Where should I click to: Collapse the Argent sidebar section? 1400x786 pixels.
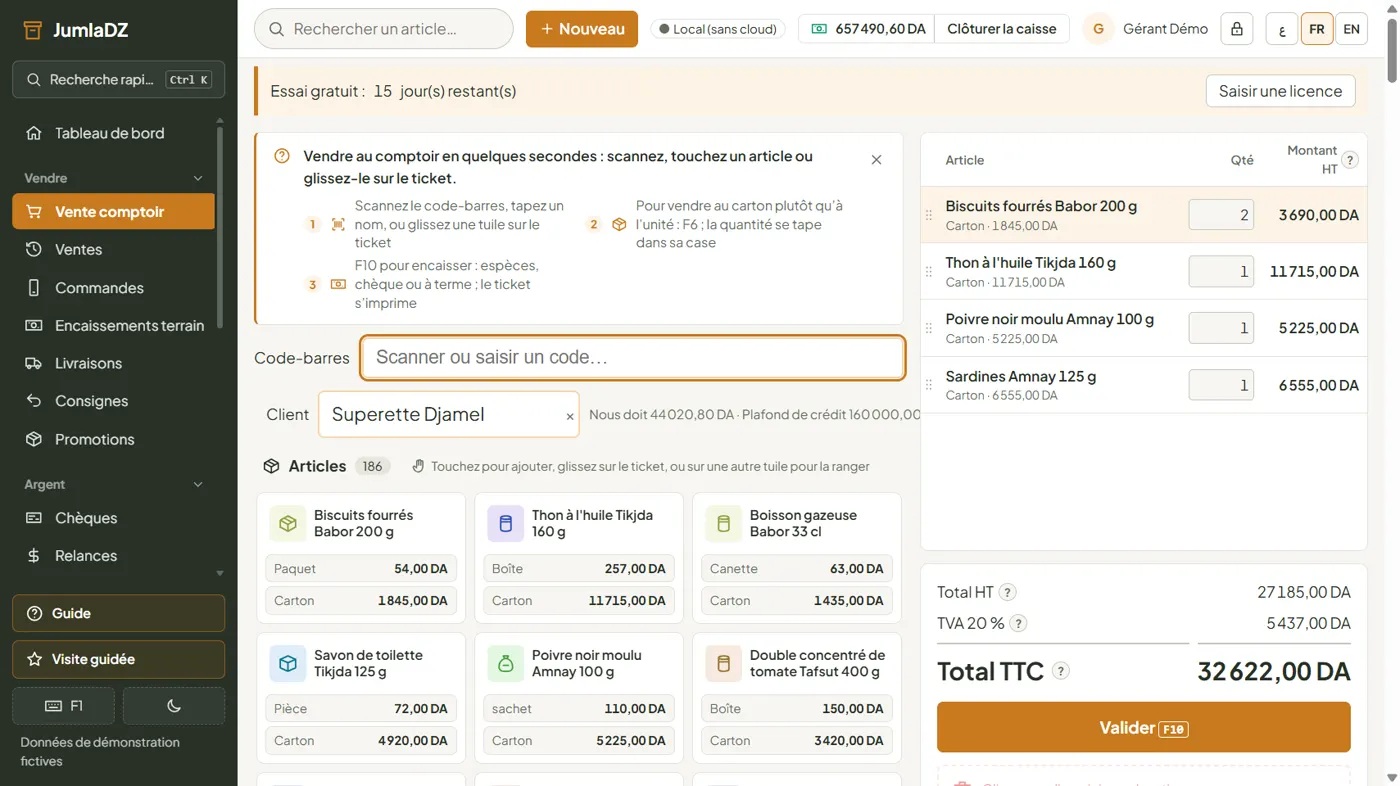point(197,484)
